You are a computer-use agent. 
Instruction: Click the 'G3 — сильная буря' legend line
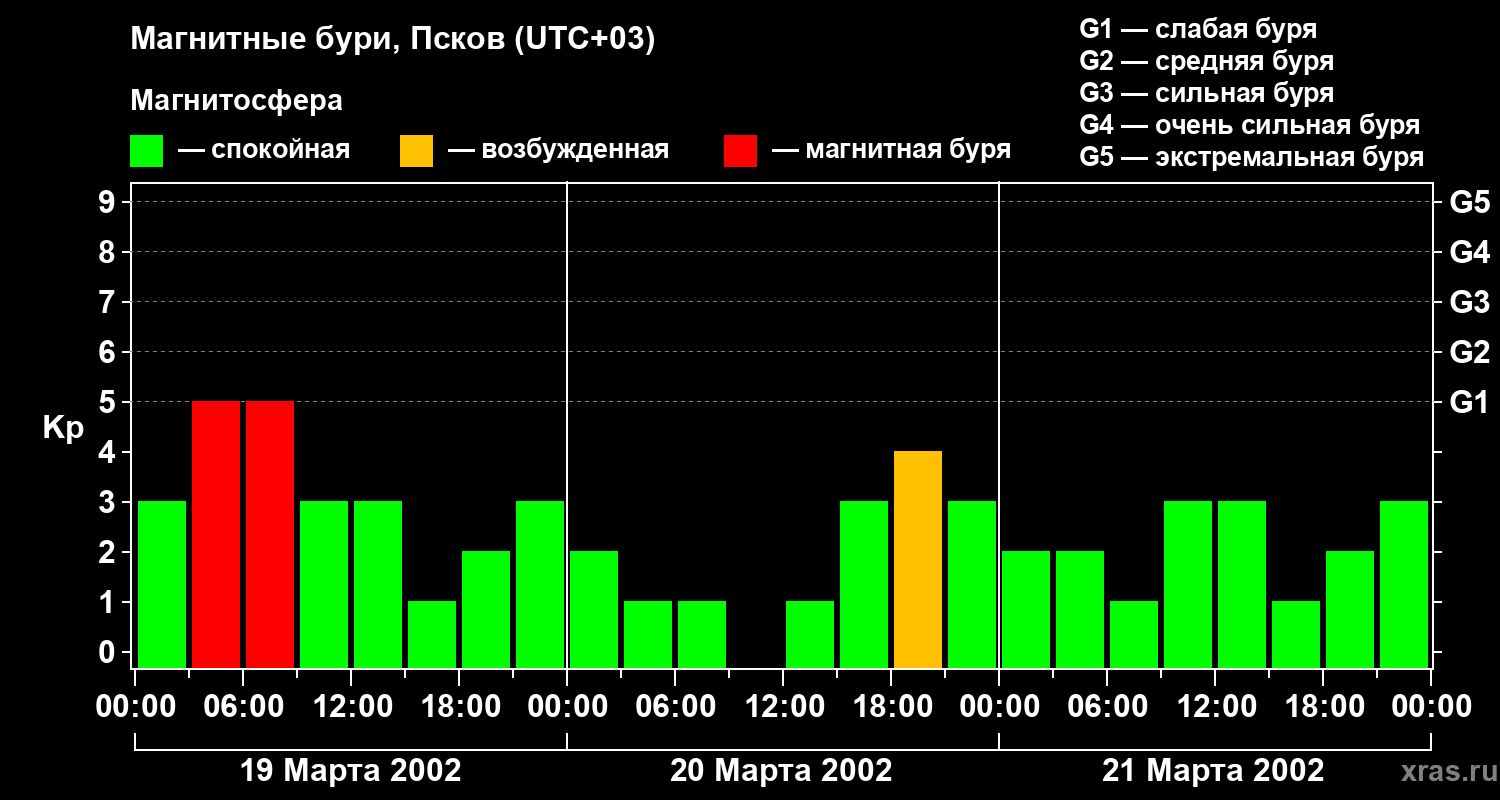point(1207,93)
